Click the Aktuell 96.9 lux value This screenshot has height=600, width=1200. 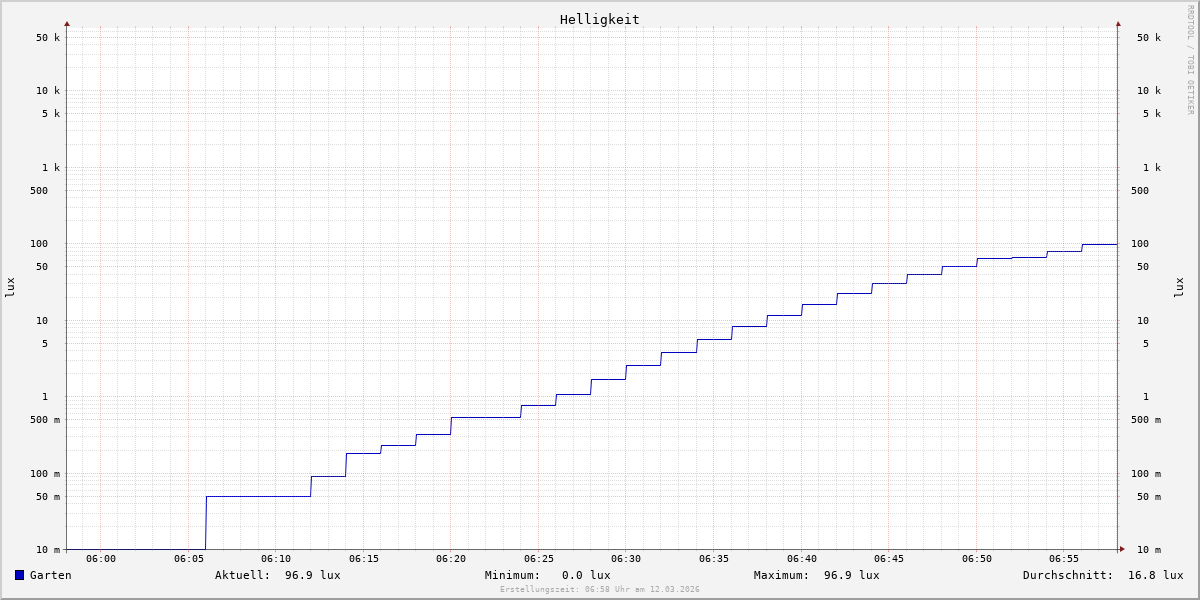pos(312,575)
